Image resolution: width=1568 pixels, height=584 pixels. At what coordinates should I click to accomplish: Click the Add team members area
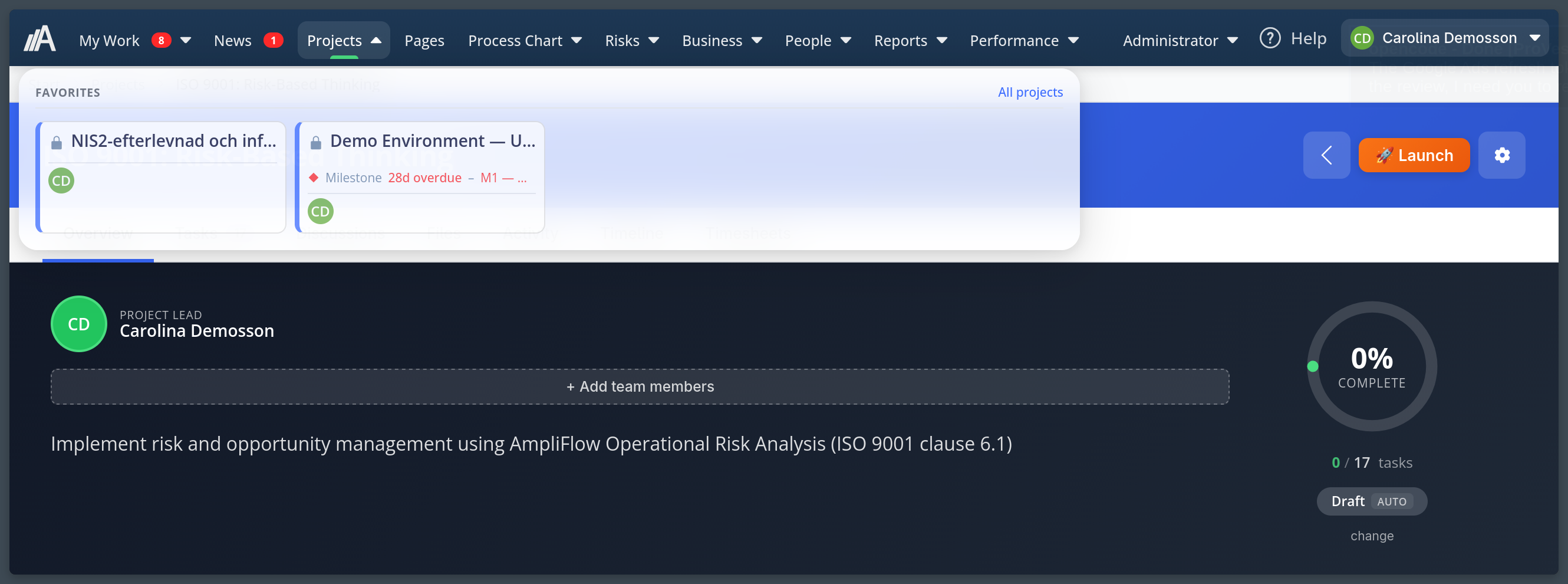tap(640, 386)
